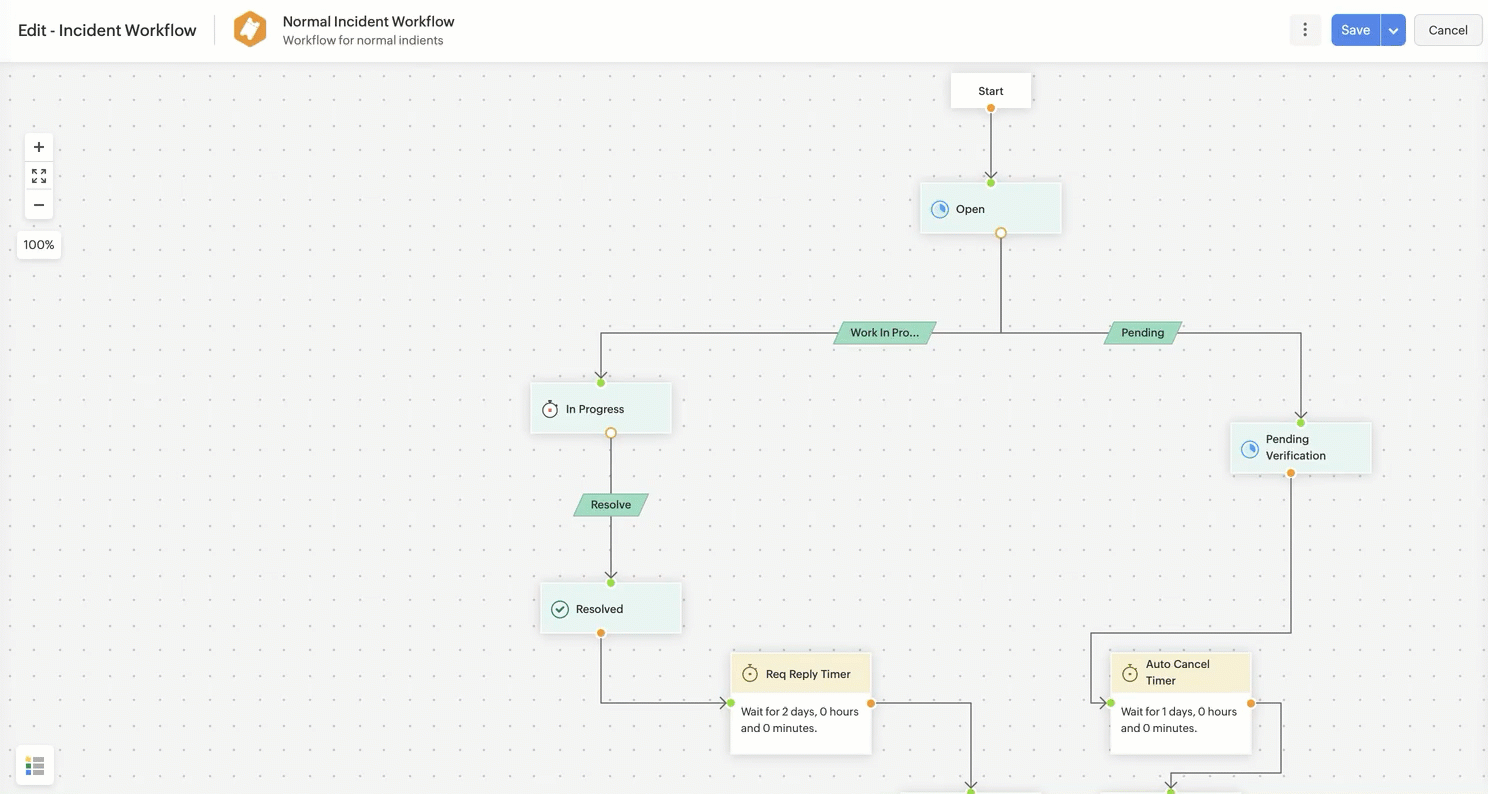The width and height of the screenshot is (1488, 794).
Task: Open the Save button dropdown chevron
Action: 1393,29
